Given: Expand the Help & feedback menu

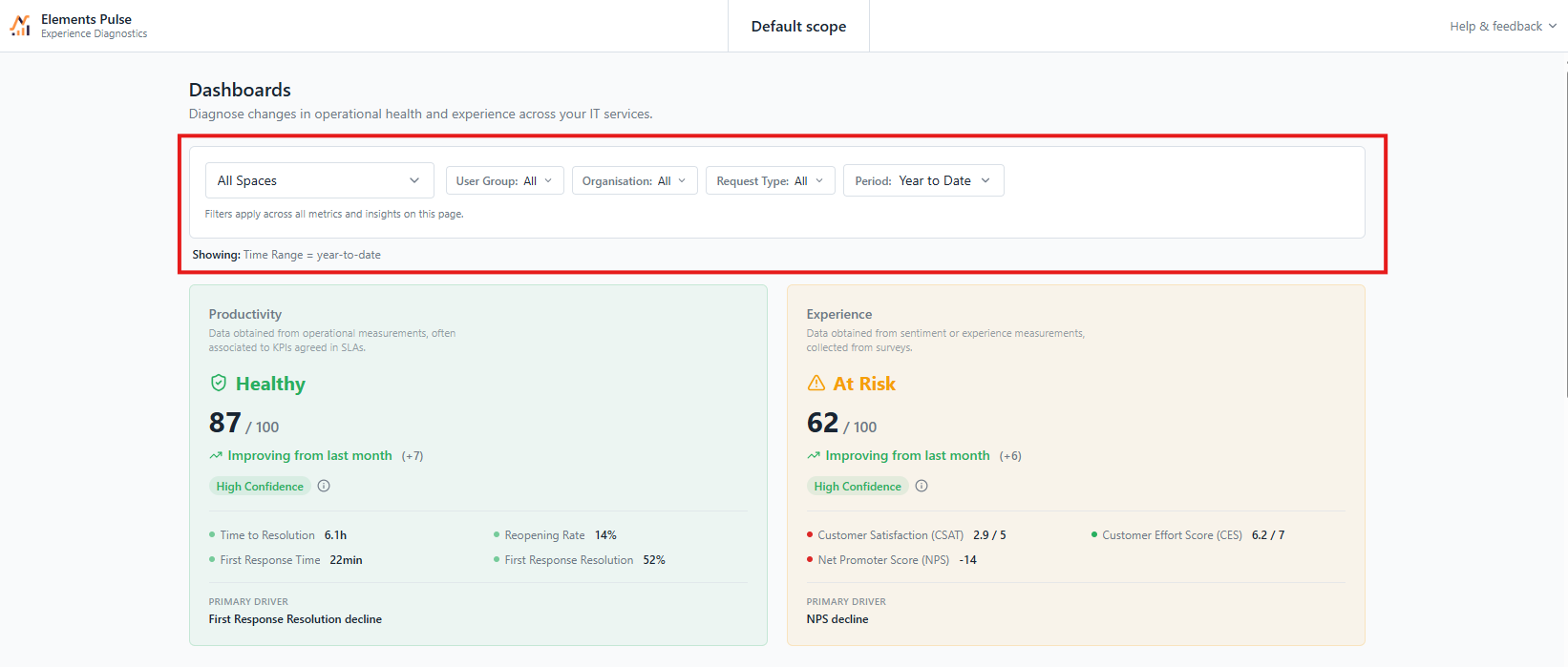Looking at the screenshot, I should click(x=1502, y=26).
